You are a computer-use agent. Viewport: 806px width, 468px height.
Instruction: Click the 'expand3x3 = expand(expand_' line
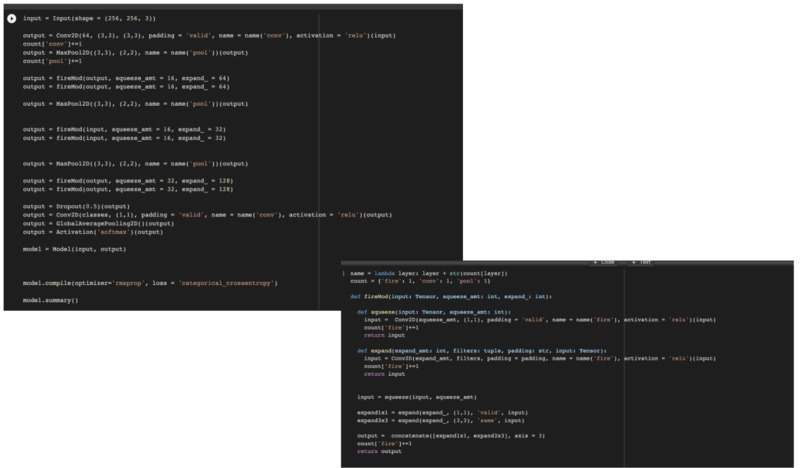441,420
